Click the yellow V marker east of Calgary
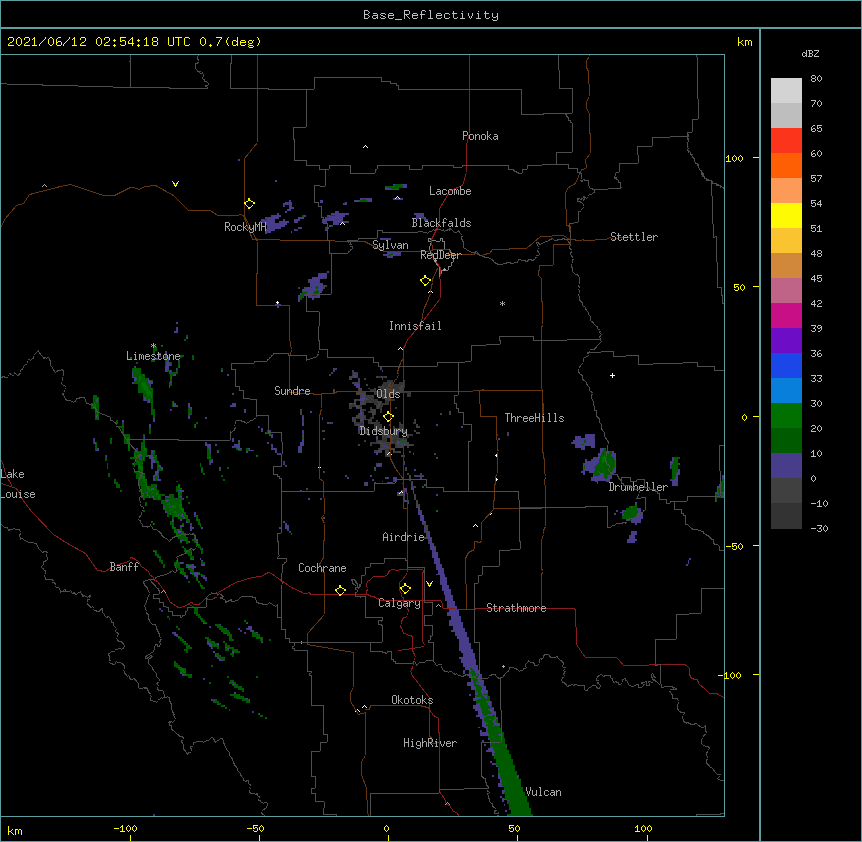Screen dimensions: 862x842 tap(429, 584)
